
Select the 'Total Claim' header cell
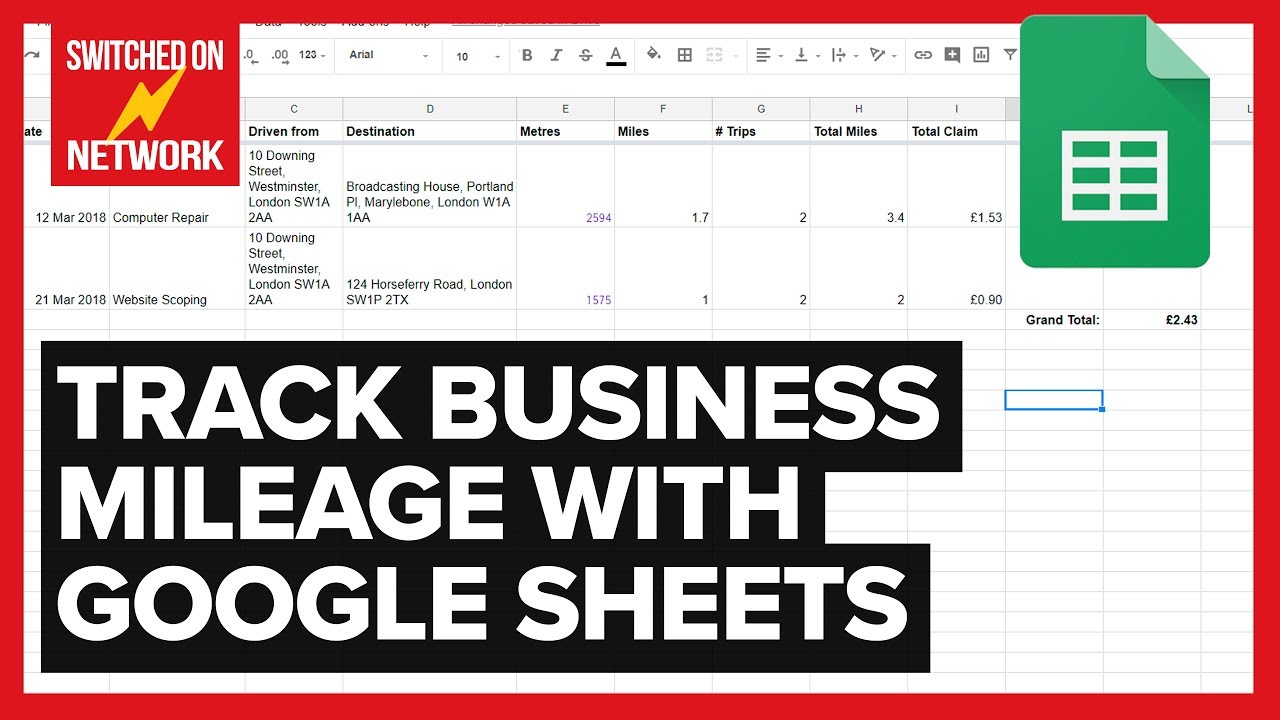[x=957, y=131]
